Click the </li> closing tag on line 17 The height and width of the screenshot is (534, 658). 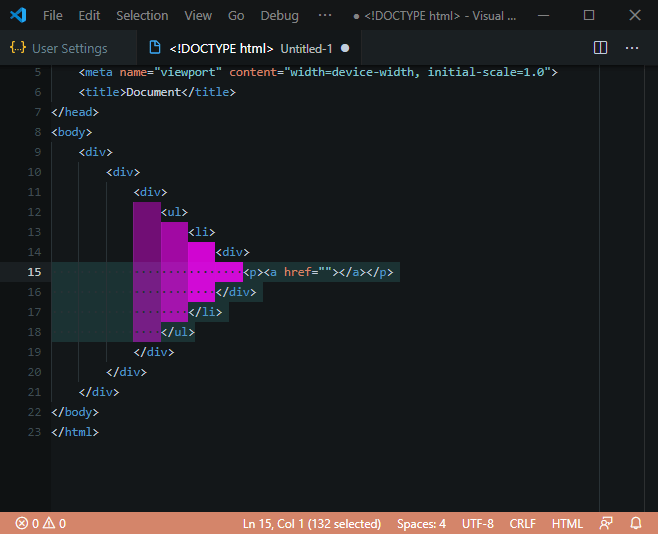(x=205, y=312)
